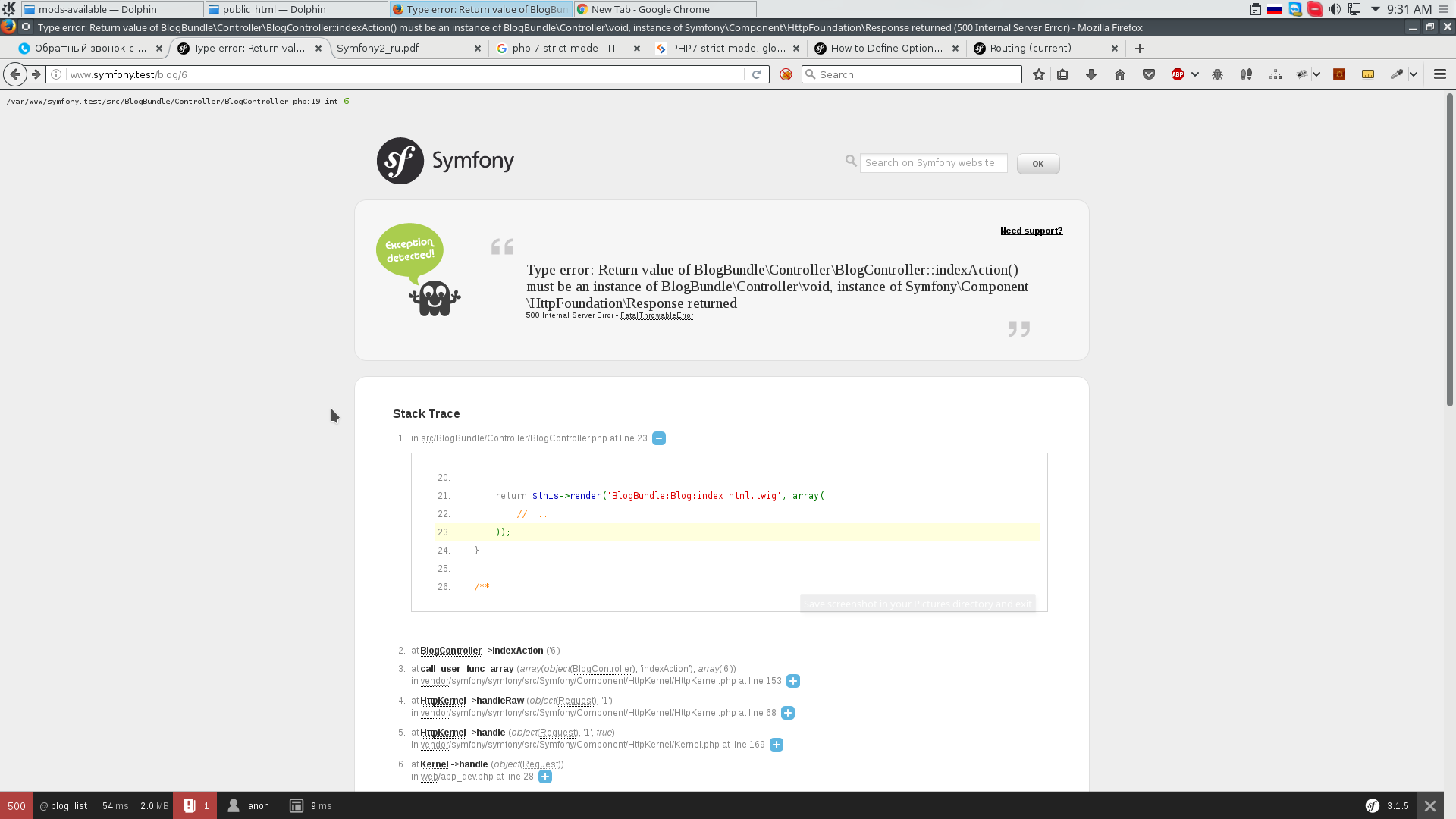Image resolution: width=1456 pixels, height=819 pixels.
Task: Click the HttpKernel link in handleRaw trace
Action: pyautogui.click(x=443, y=701)
